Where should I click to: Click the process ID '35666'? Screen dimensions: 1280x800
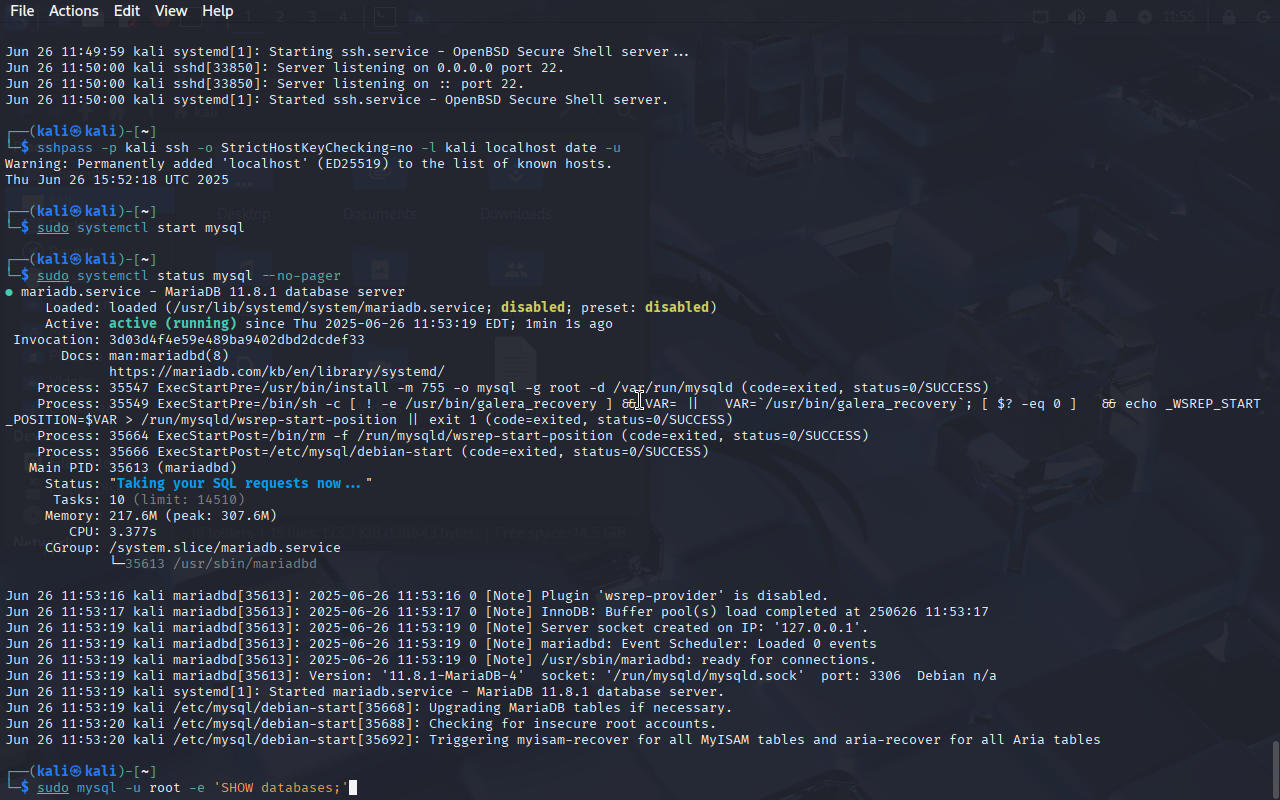pos(129,452)
